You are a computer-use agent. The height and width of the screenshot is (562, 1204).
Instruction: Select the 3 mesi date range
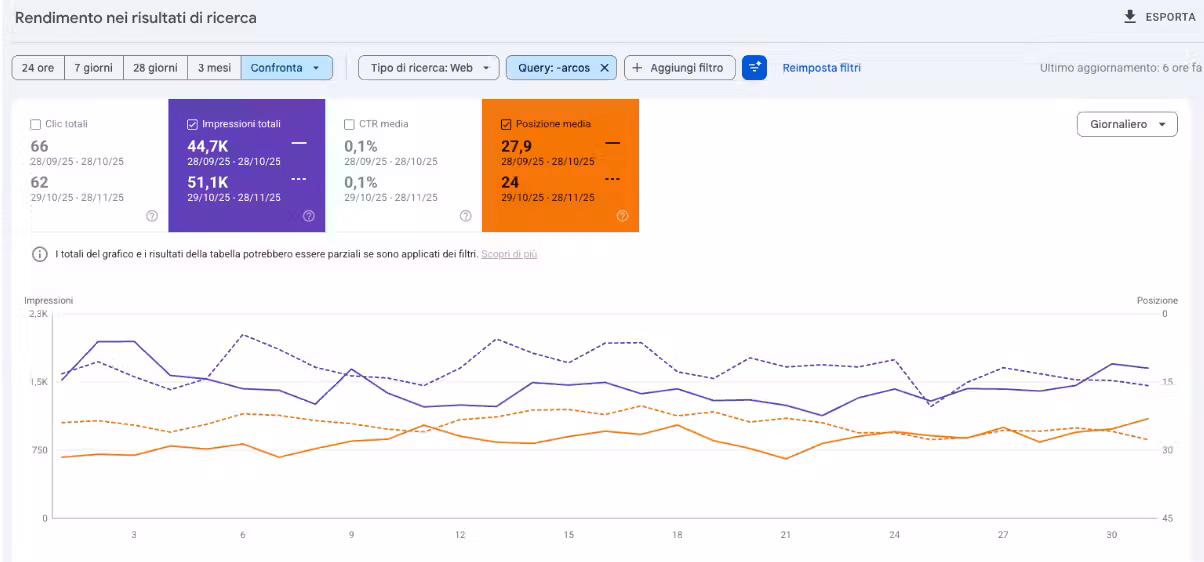click(214, 68)
